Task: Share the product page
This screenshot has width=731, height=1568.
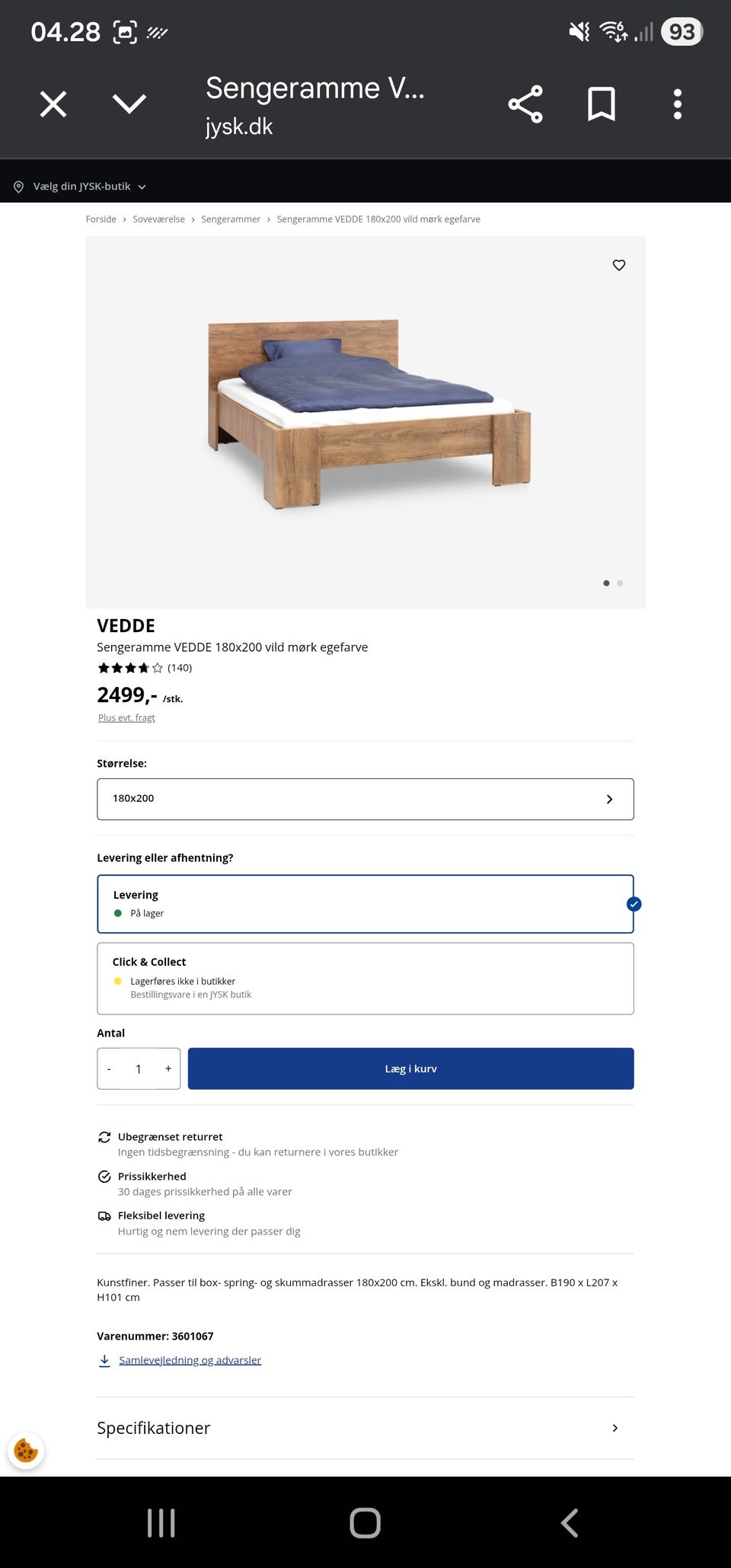Action: 525,104
